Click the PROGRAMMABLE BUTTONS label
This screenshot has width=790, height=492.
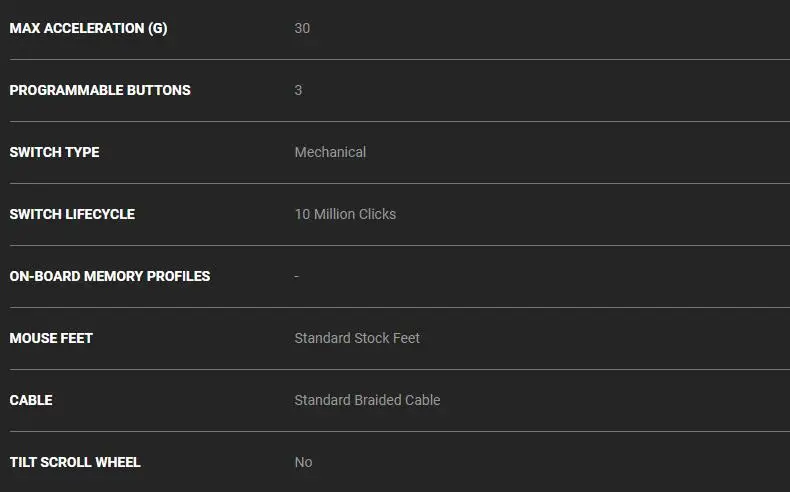(100, 90)
